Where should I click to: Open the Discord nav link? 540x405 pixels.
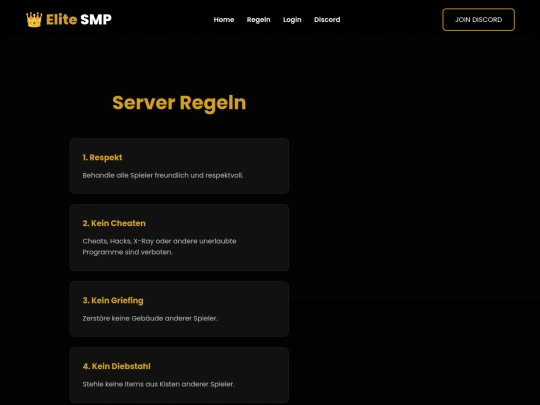click(327, 20)
